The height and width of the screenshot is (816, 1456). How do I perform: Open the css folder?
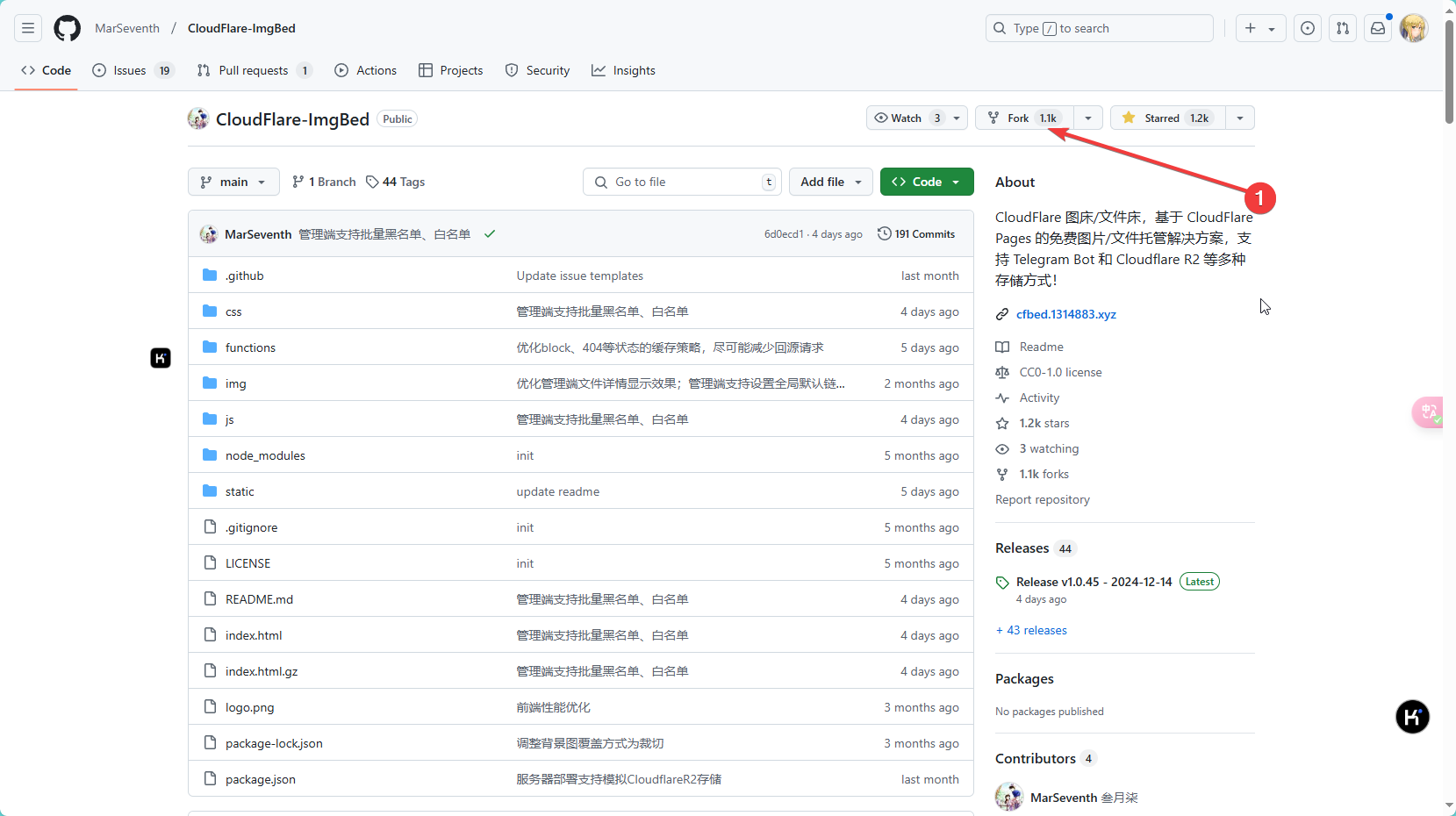click(233, 311)
